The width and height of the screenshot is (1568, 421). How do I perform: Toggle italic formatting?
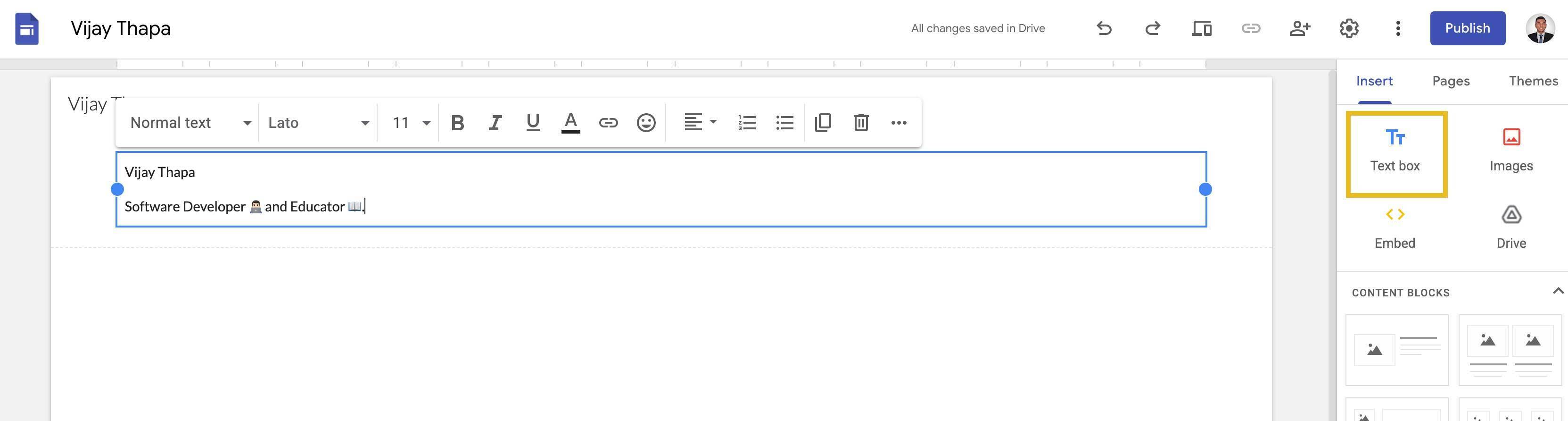pos(495,123)
